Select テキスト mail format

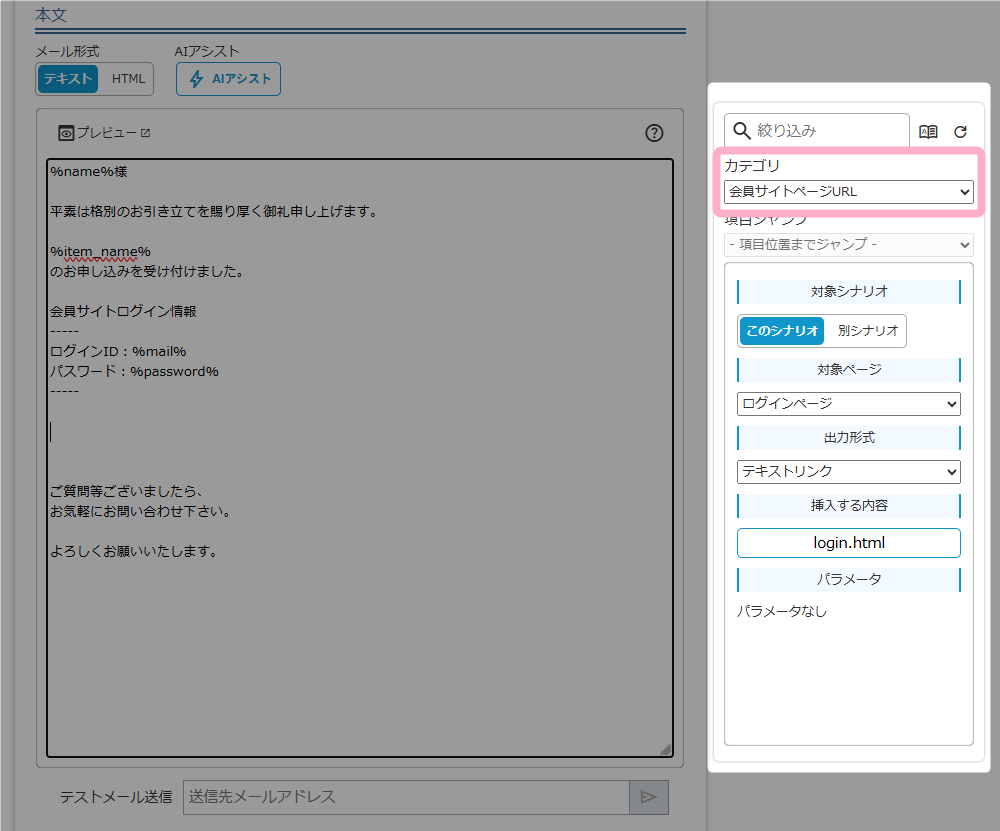[68, 79]
